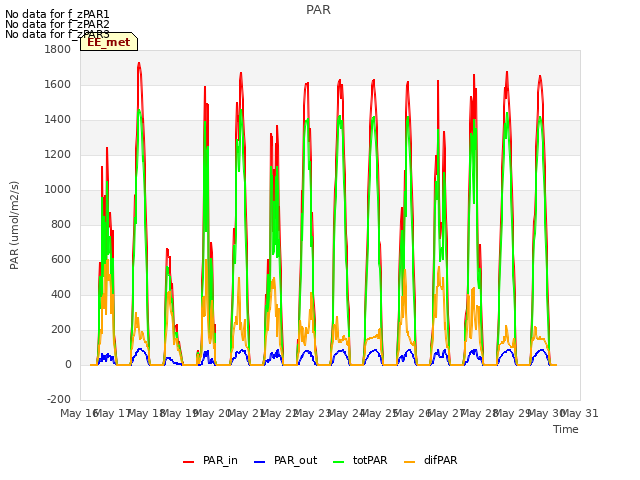
Task: Click the 1200 y-axis tick label
Action: pos(58,155)
